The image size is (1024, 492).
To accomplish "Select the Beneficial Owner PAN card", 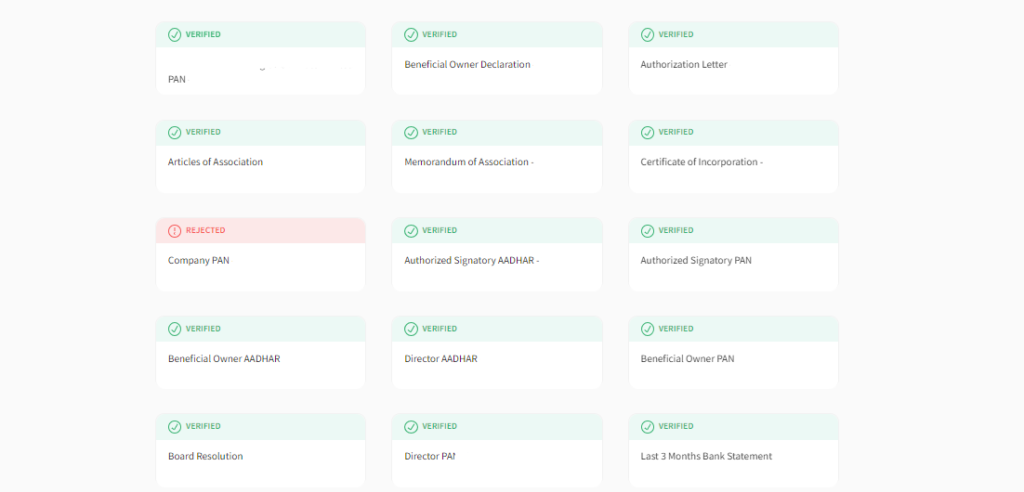I will (732, 364).
